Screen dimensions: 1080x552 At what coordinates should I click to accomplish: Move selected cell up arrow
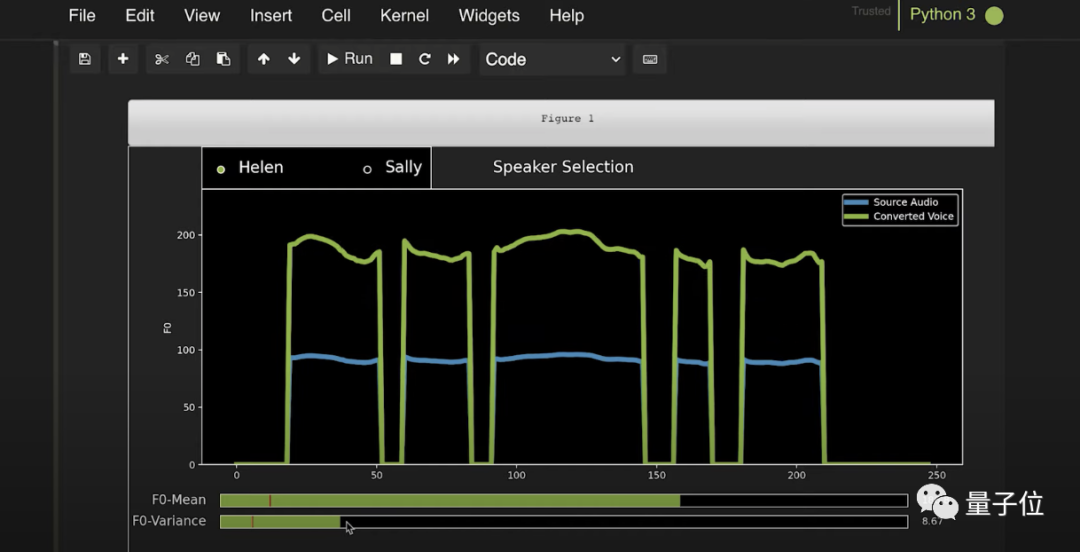(264, 59)
